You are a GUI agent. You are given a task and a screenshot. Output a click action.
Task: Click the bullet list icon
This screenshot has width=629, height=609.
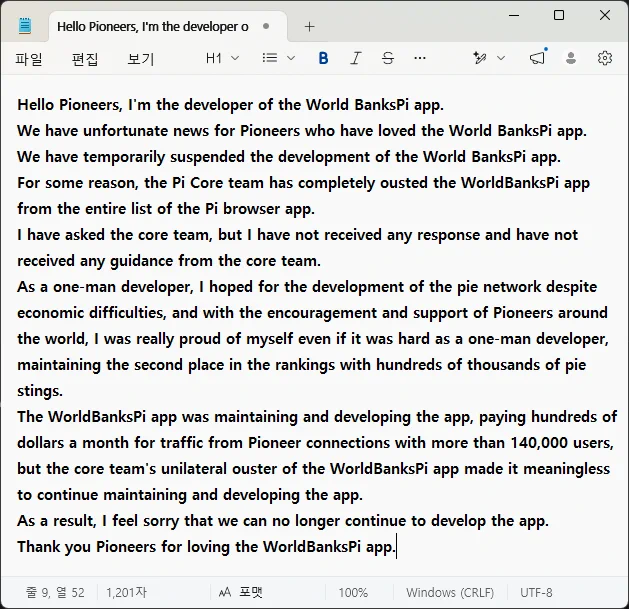coord(270,58)
